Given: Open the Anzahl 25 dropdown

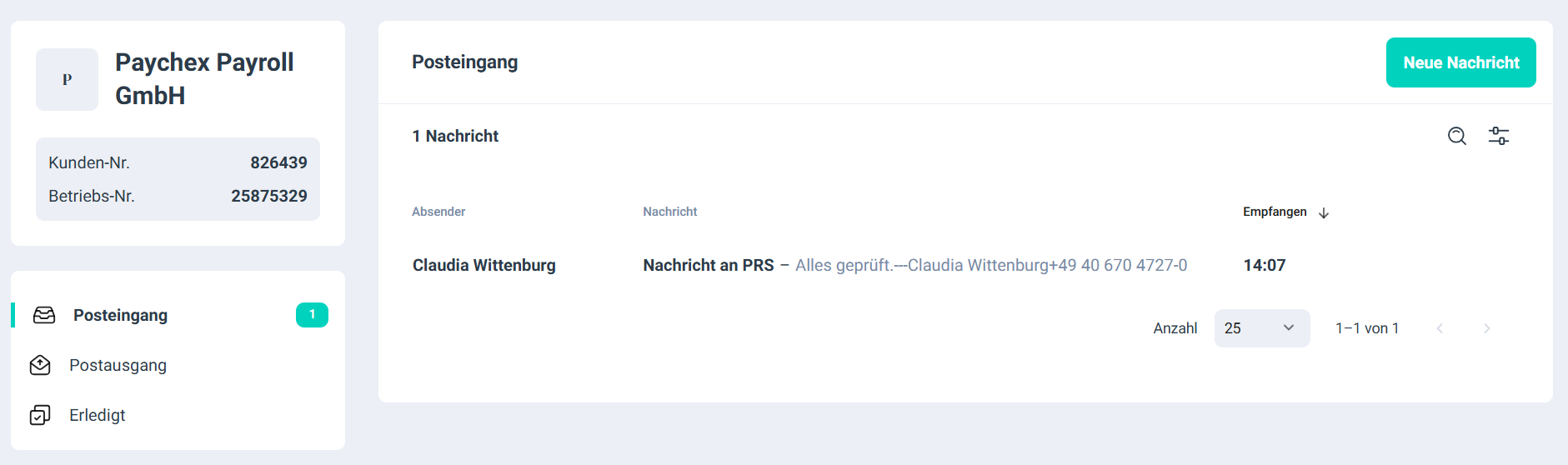Looking at the screenshot, I should 1262,328.
